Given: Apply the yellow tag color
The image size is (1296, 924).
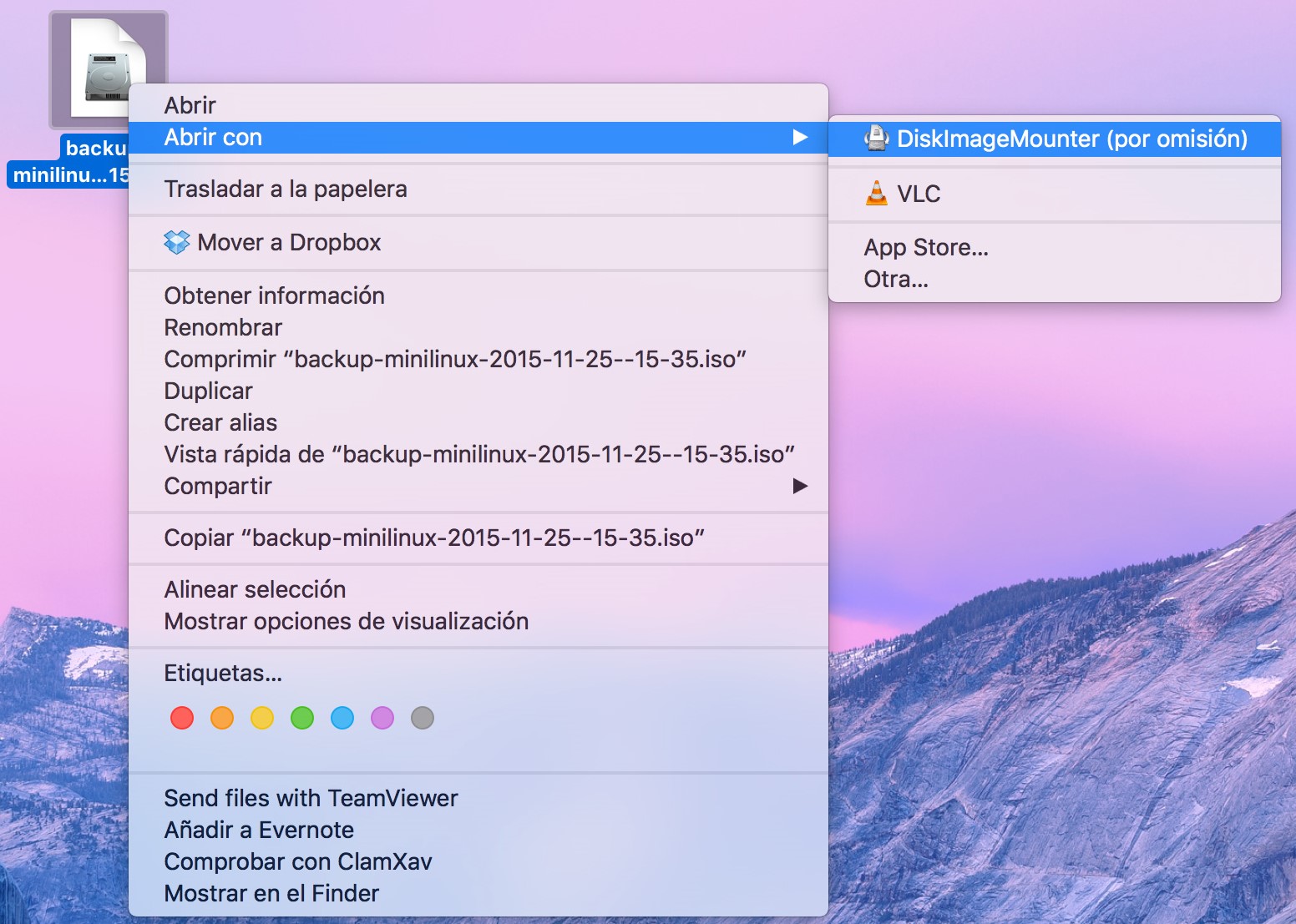Looking at the screenshot, I should click(x=262, y=718).
